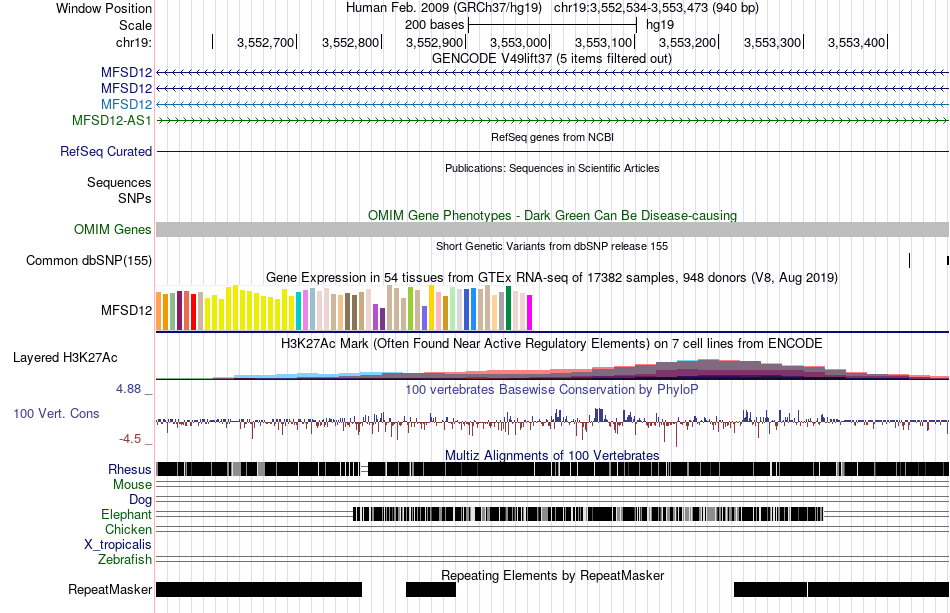The width and height of the screenshot is (950, 613).
Task: Click the Window Position label
Action: point(104,8)
